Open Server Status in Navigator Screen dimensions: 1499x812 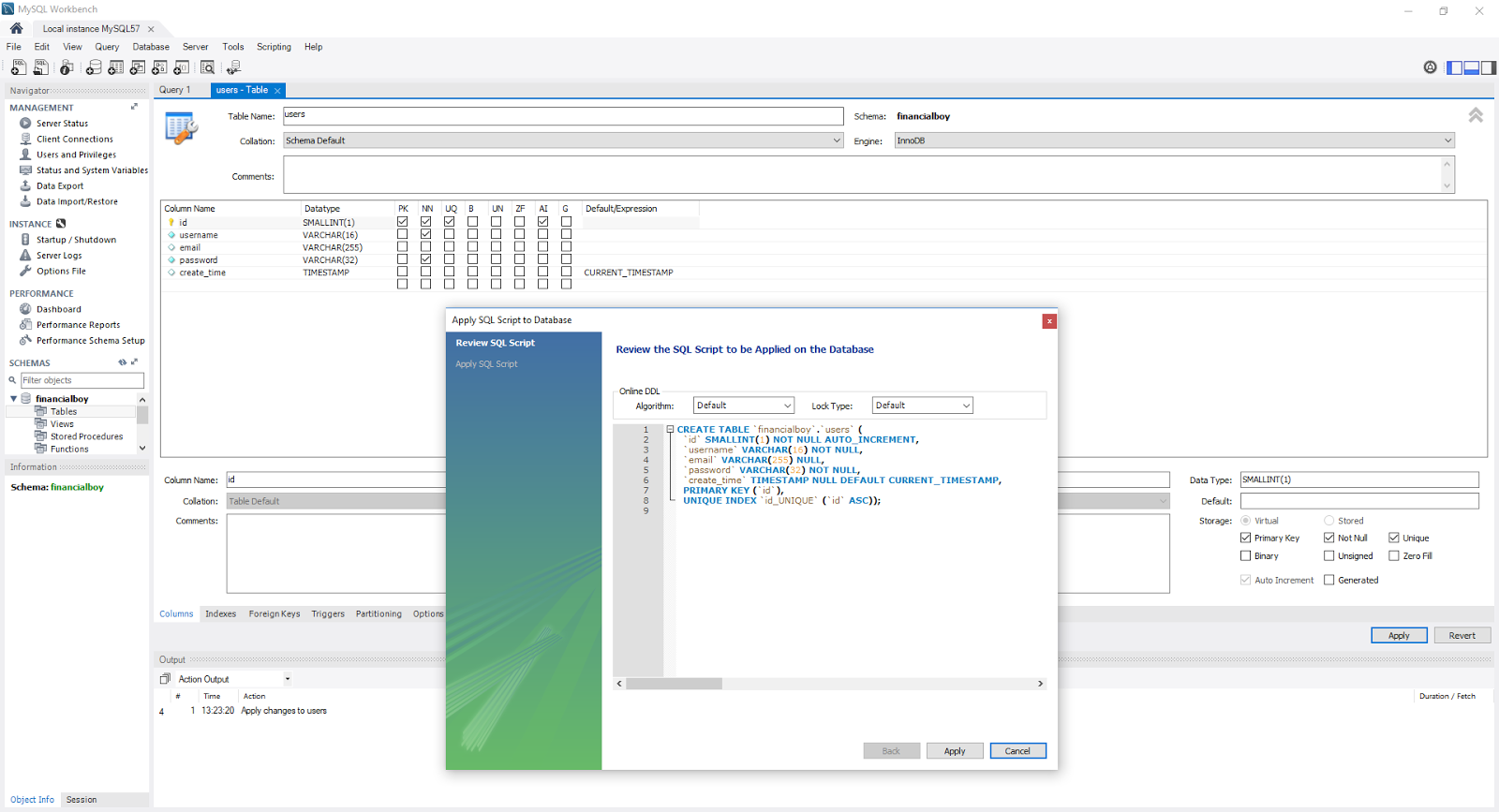(x=62, y=124)
